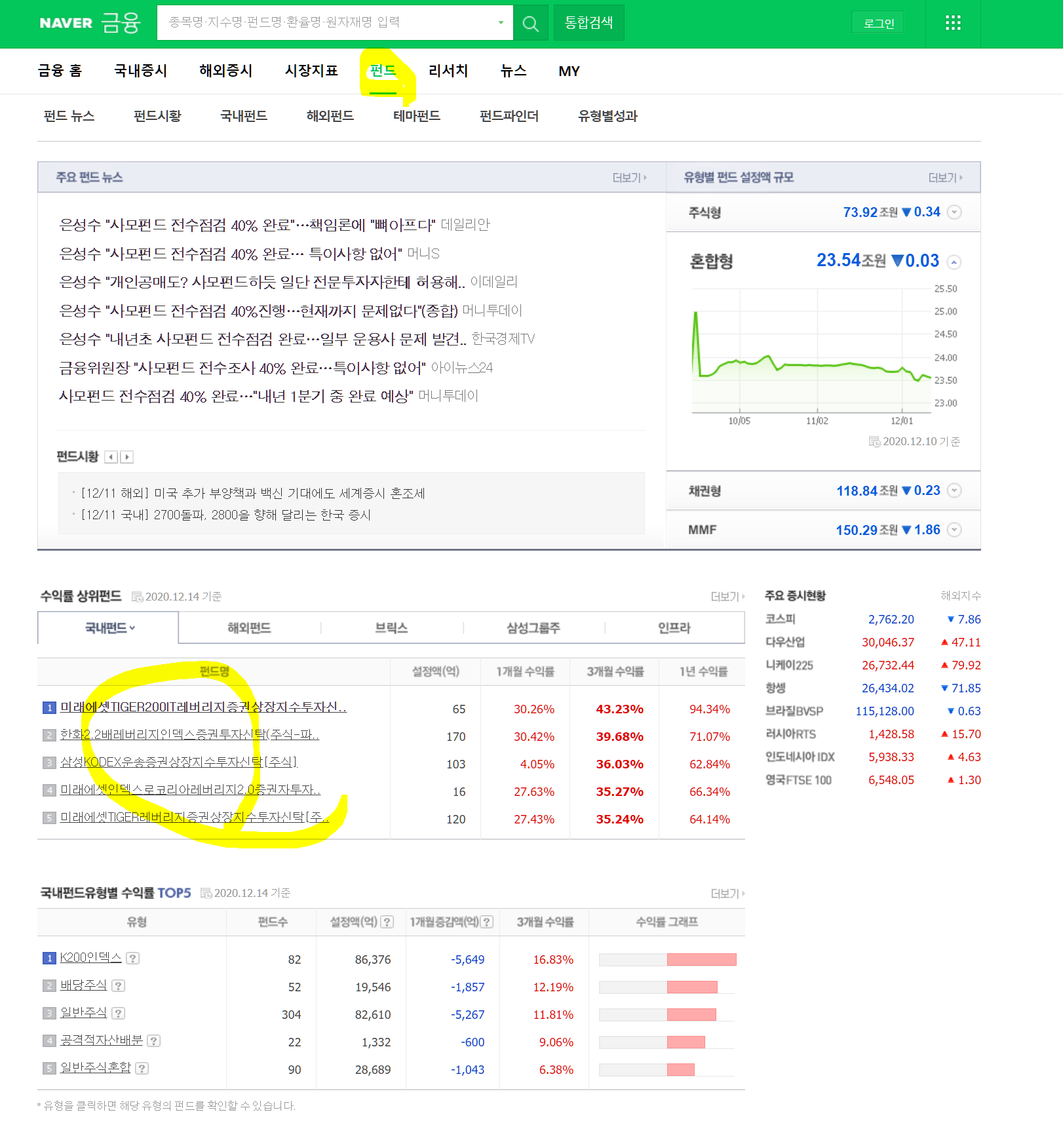1063x1148 pixels.
Task: Click the 혼합형 trend chart
Action: click(x=813, y=351)
